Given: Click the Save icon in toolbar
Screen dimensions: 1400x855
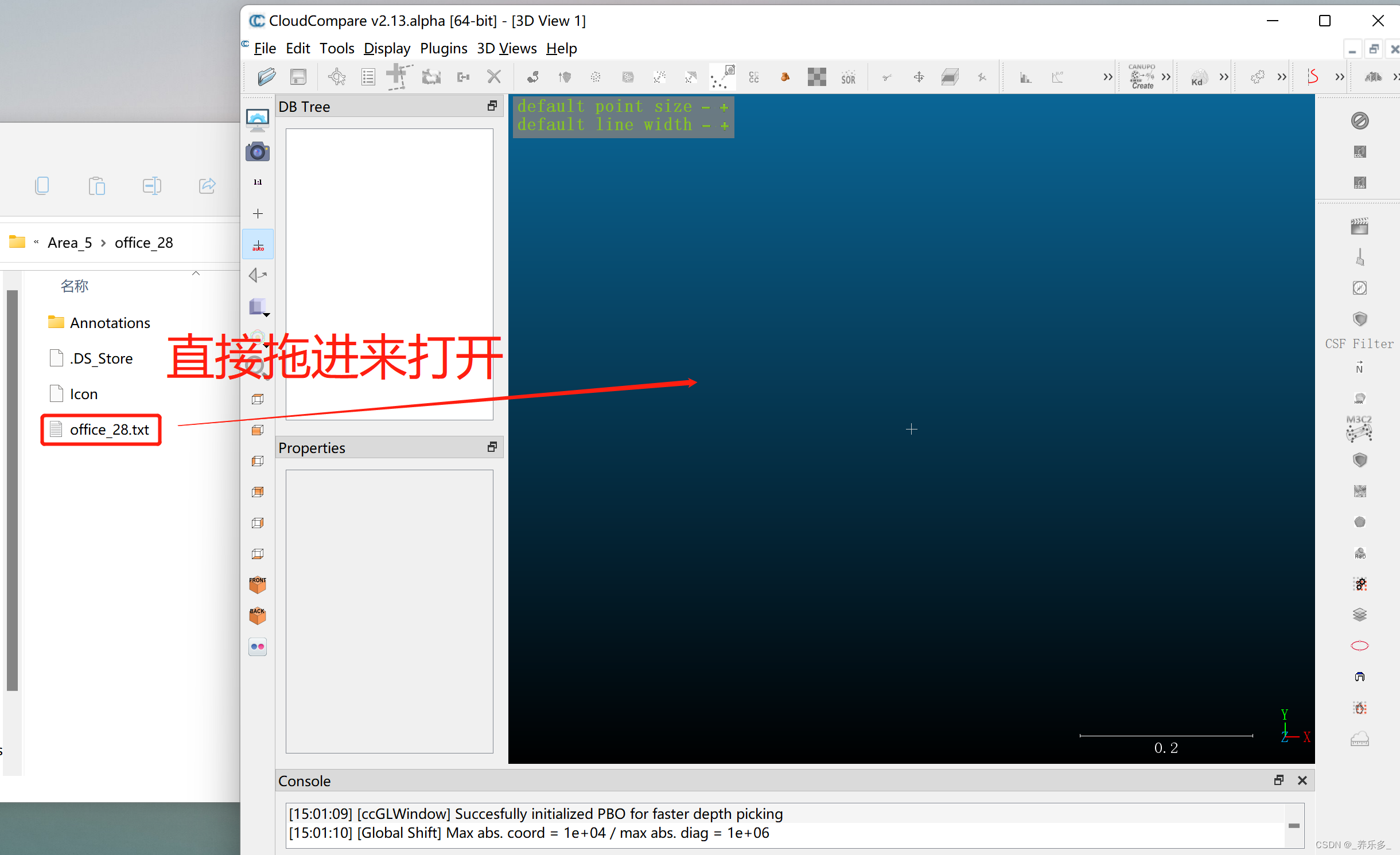Looking at the screenshot, I should [x=298, y=77].
